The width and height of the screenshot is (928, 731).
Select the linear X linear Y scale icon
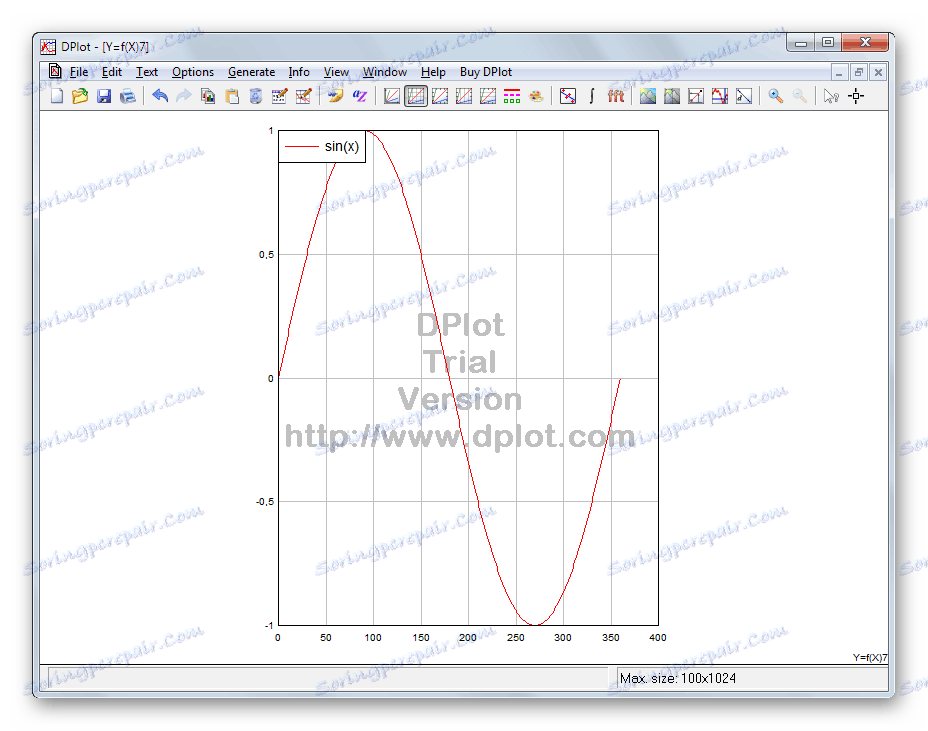click(x=391, y=96)
